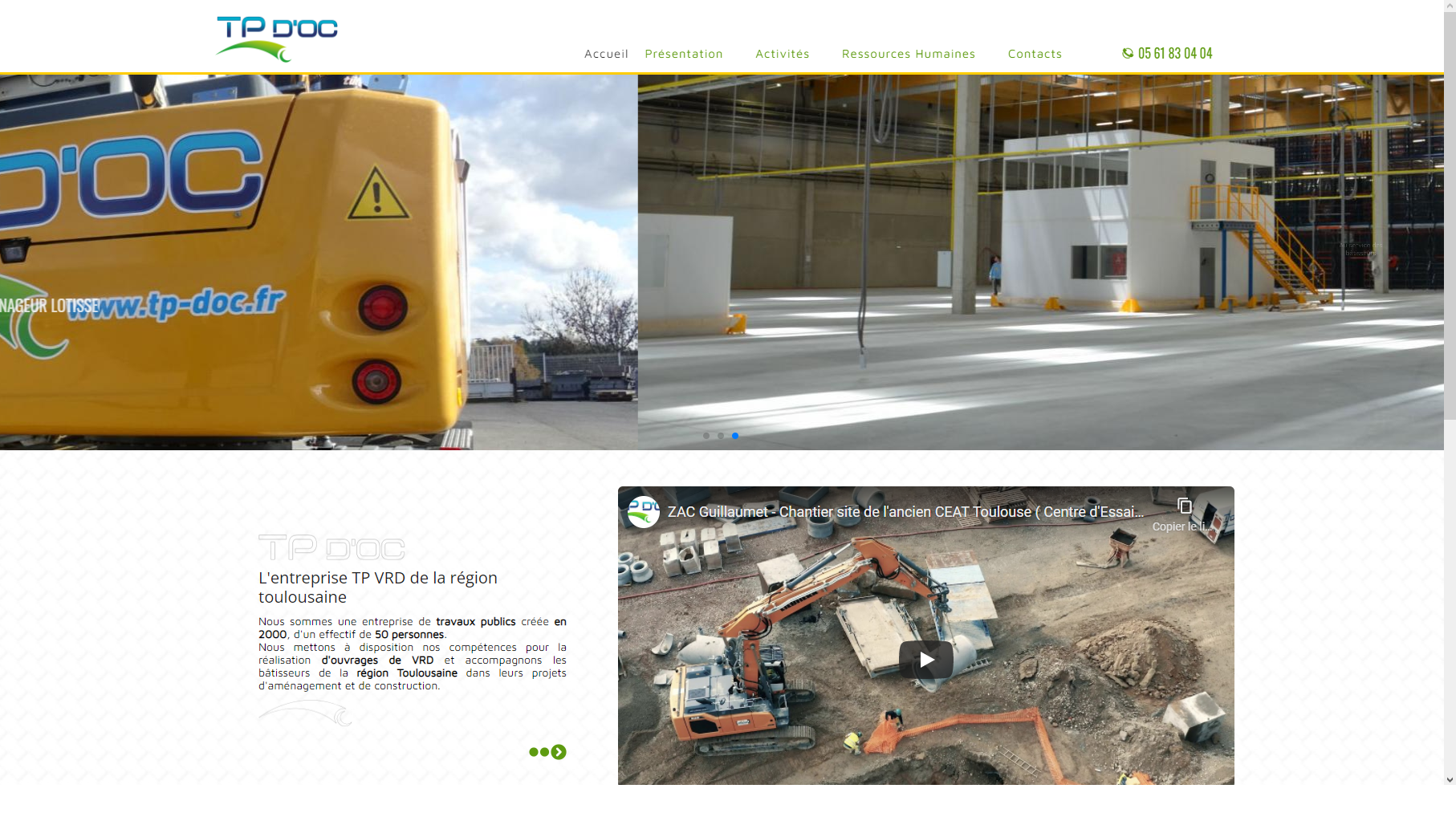Open the Ressources Humaines menu
Viewport: 1456px width, 817px height.
(909, 54)
